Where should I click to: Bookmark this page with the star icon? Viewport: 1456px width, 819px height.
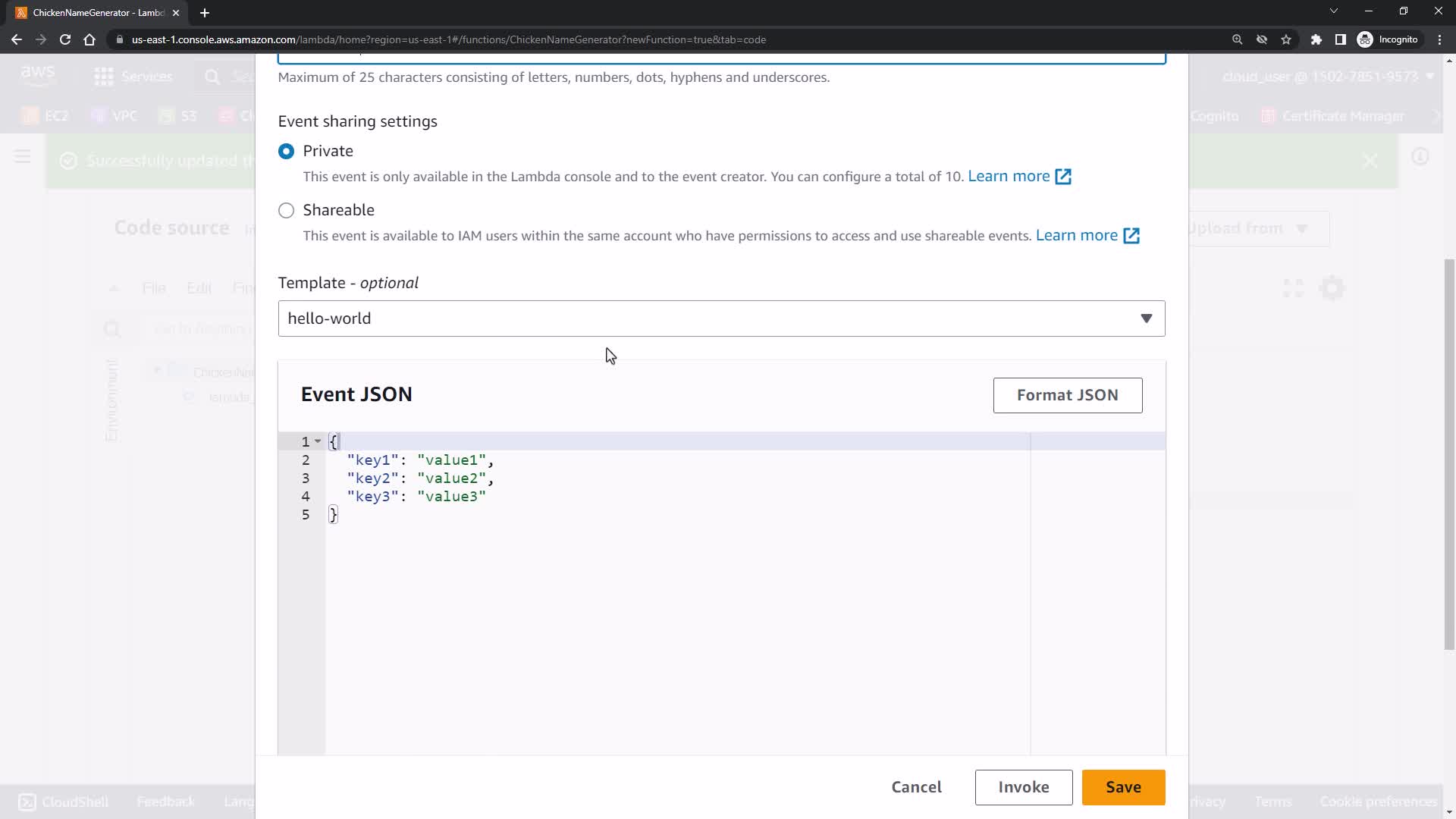(1286, 39)
